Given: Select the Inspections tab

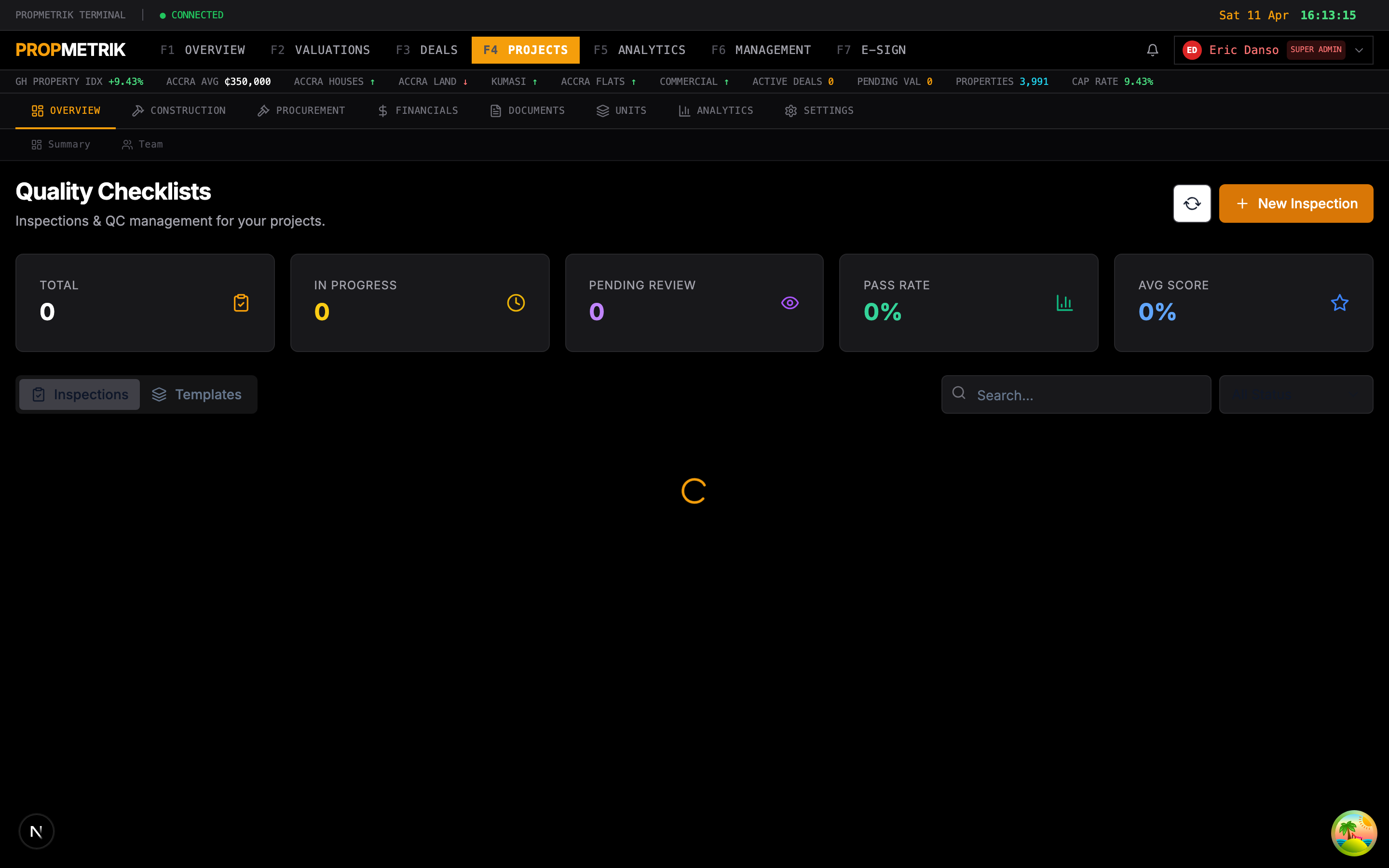Looking at the screenshot, I should (80, 394).
